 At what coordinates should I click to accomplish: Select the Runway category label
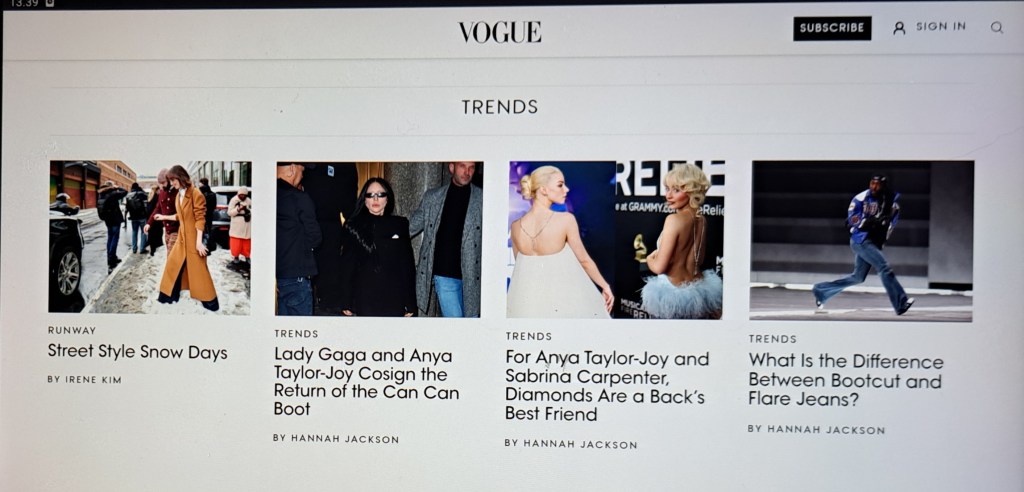72,331
